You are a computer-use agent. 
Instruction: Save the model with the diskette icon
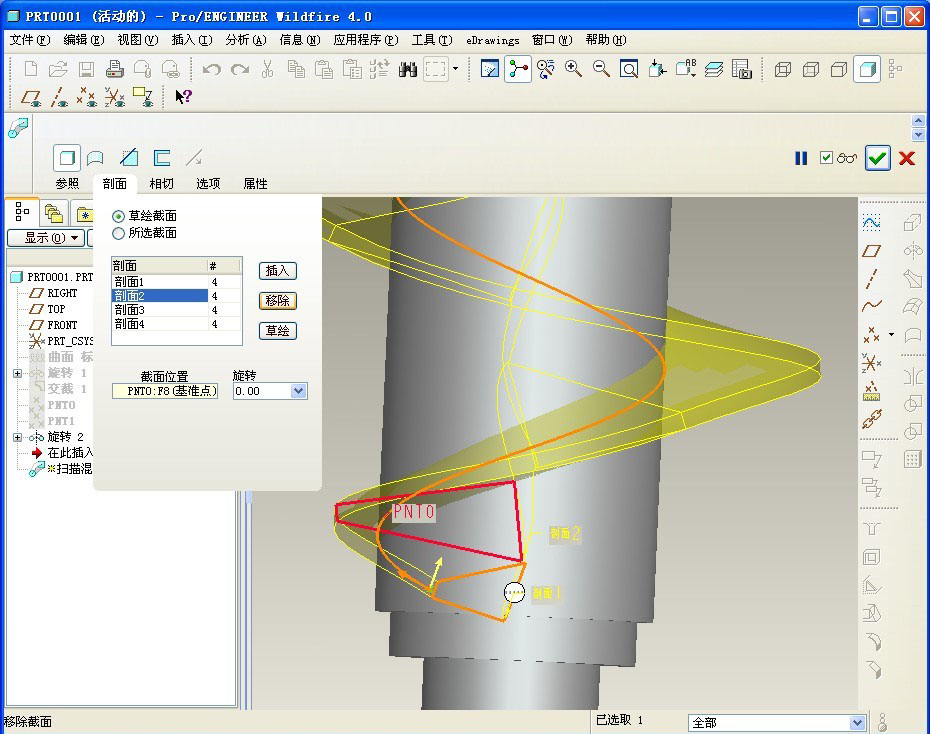pos(86,69)
